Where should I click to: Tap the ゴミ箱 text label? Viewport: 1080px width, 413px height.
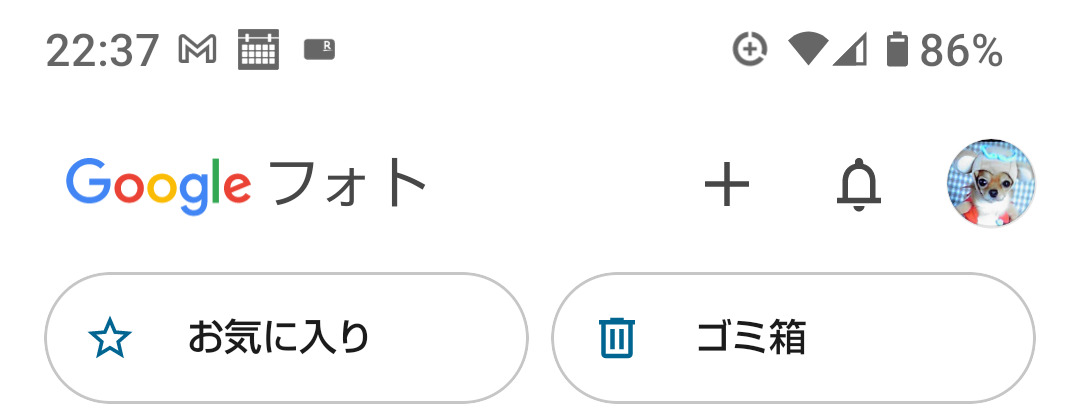[x=751, y=338]
